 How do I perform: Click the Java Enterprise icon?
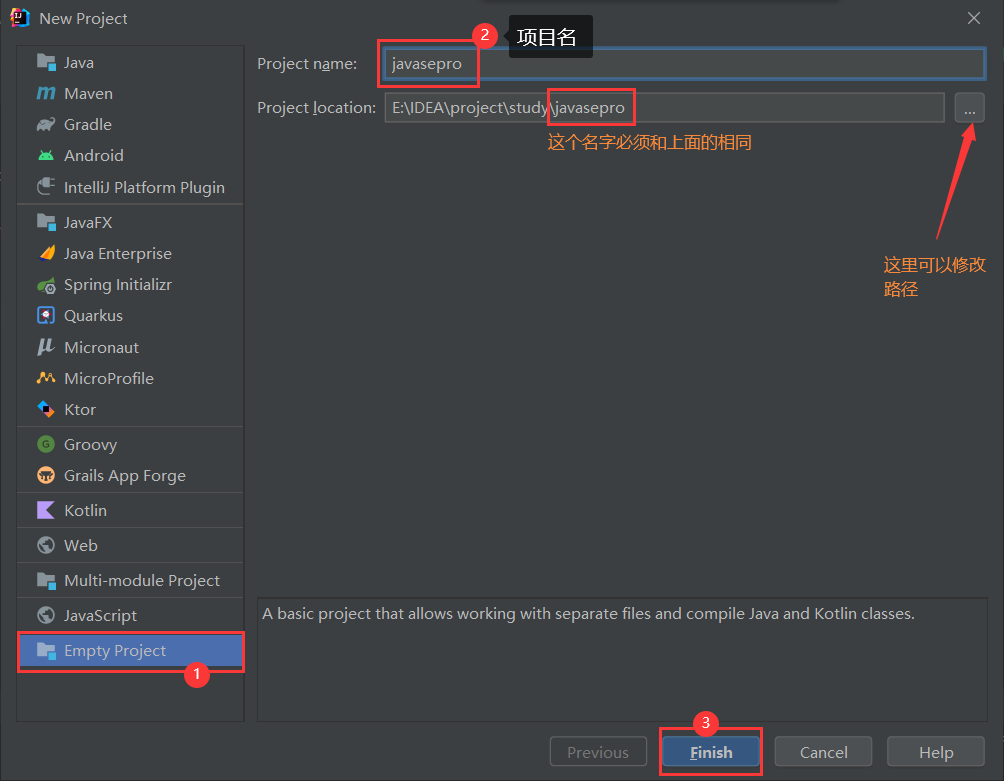46,254
